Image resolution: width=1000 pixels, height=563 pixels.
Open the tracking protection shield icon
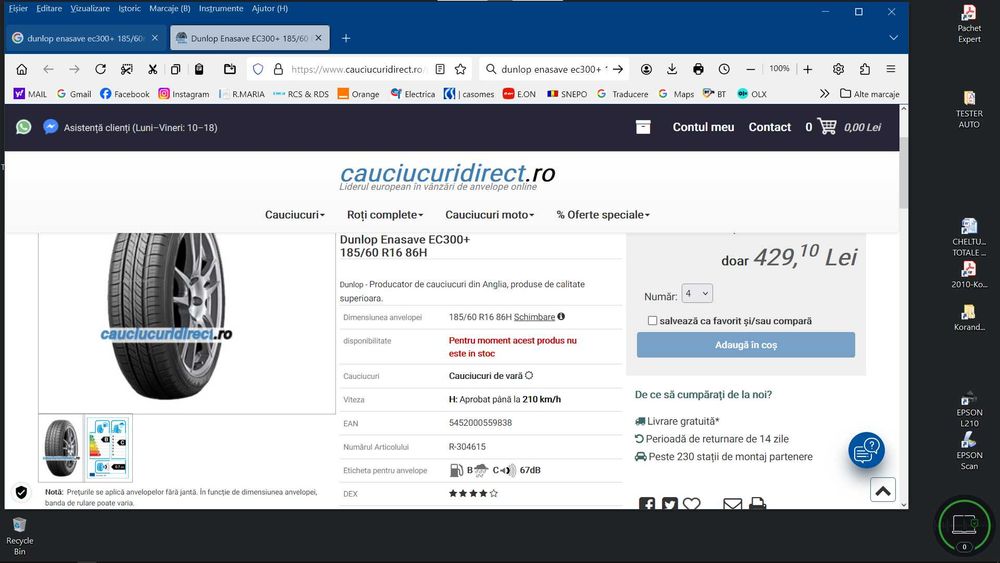pyautogui.click(x=258, y=69)
